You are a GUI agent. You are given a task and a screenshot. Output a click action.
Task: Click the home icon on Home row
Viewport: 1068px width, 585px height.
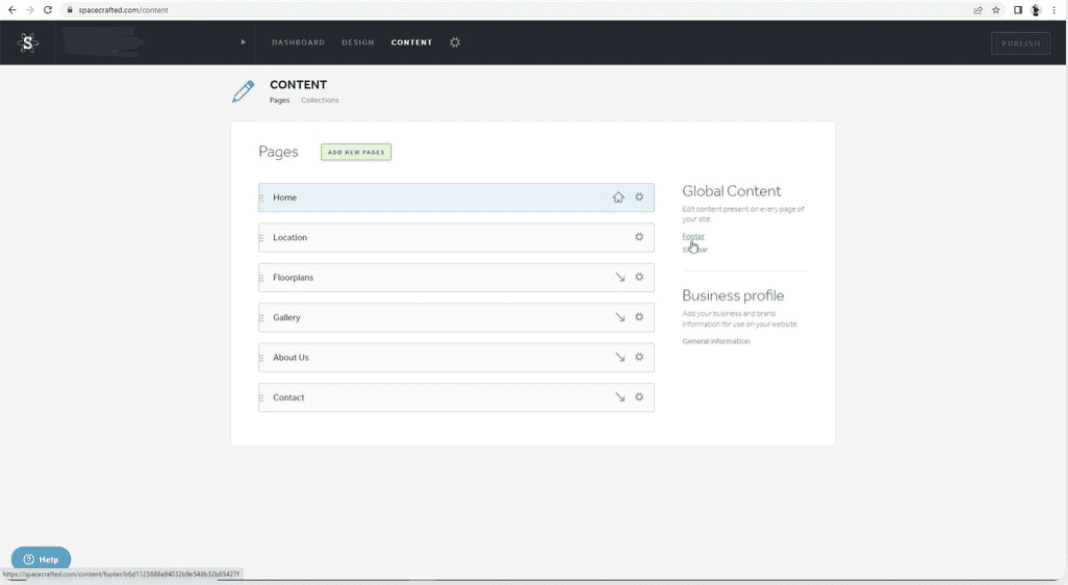coord(619,197)
